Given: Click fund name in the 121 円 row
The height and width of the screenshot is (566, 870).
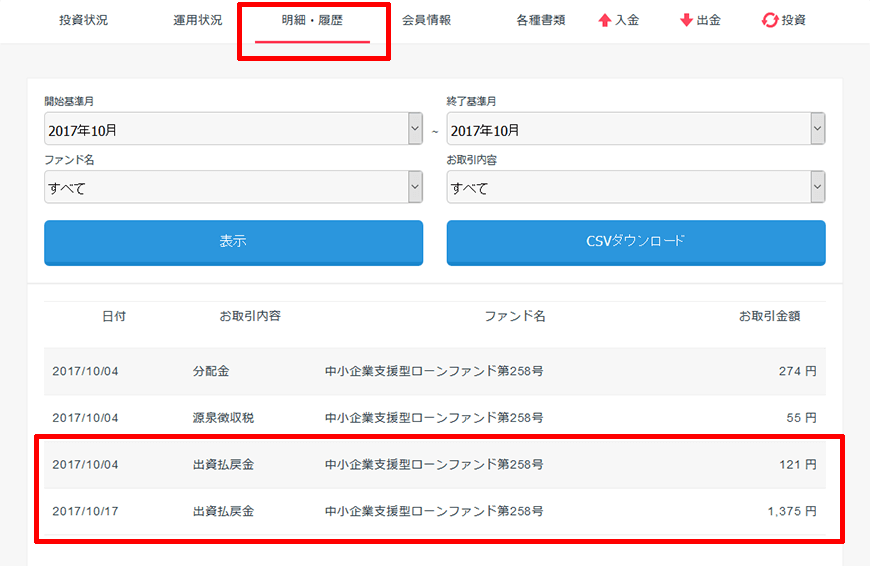Looking at the screenshot, I should pos(434,464).
